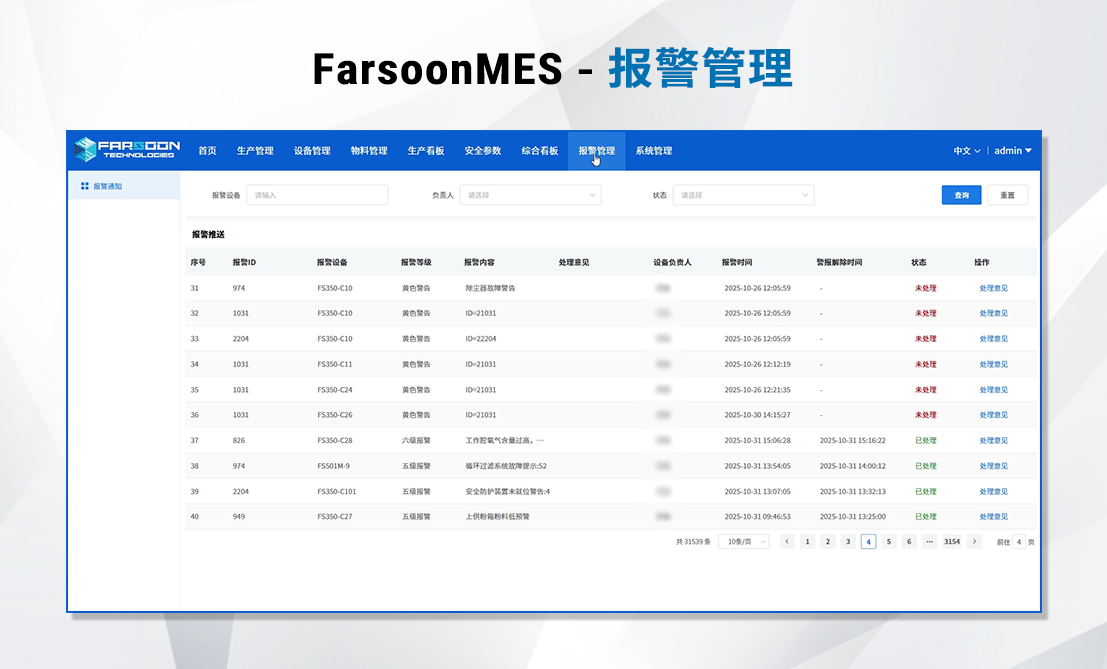The width and height of the screenshot is (1107, 669).
Task: Click the pagination ellipsis to jump pages
Action: pos(929,541)
